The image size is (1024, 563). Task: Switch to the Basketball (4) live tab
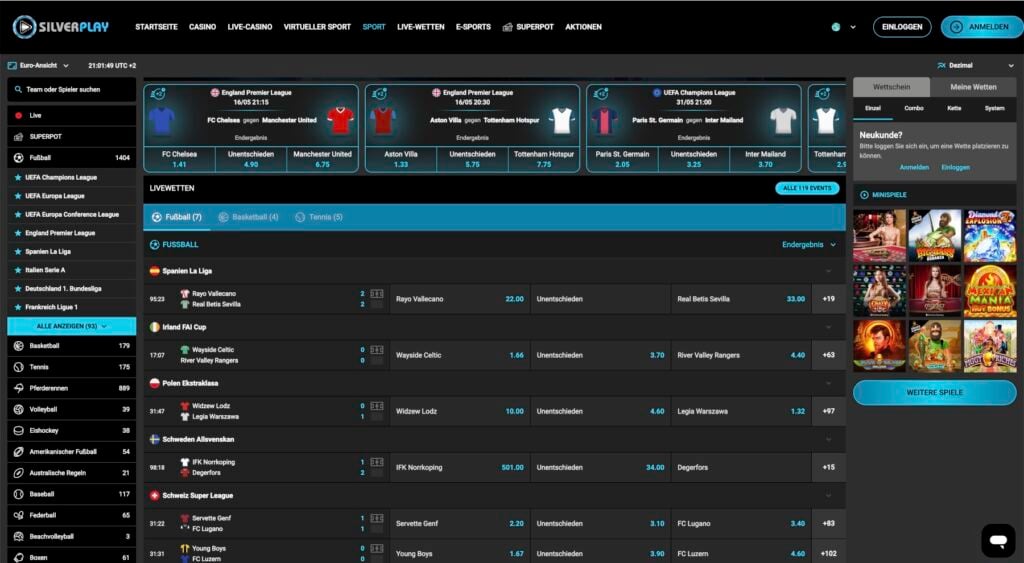pyautogui.click(x=248, y=217)
